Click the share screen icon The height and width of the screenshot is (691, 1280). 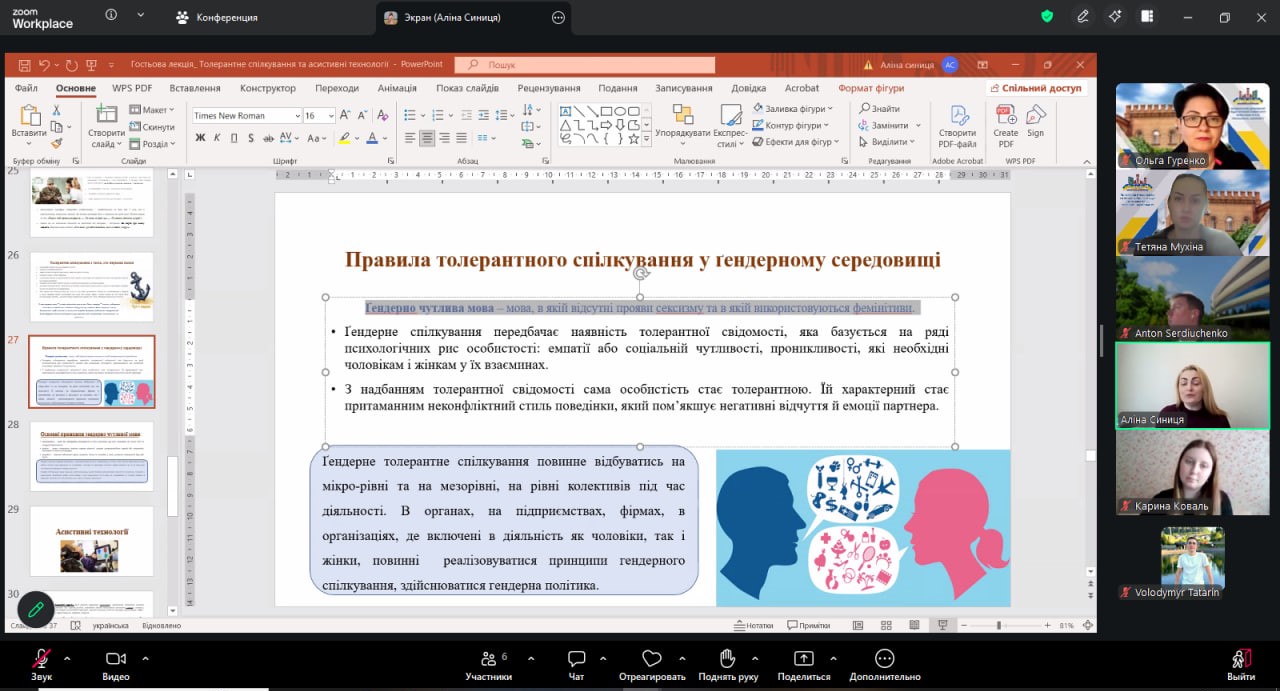803,659
